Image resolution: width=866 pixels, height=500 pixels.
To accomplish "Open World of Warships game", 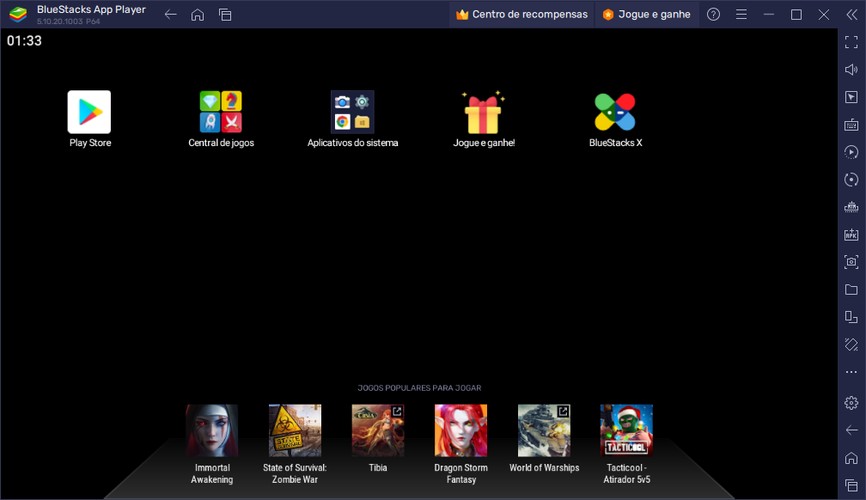I will tap(544, 430).
